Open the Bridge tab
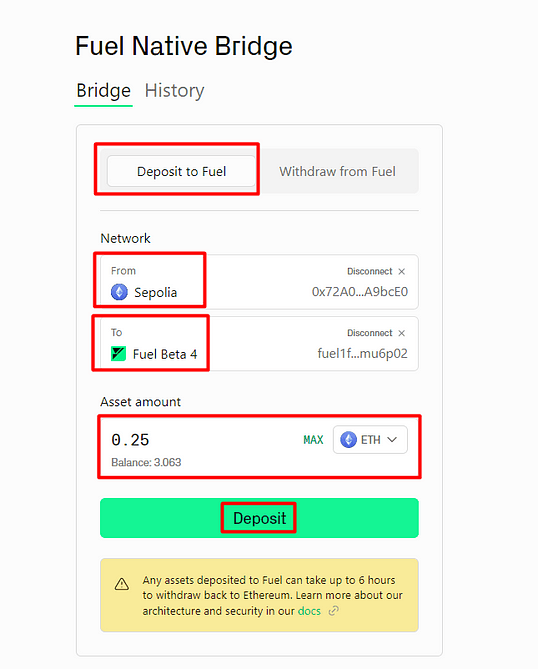 (103, 90)
